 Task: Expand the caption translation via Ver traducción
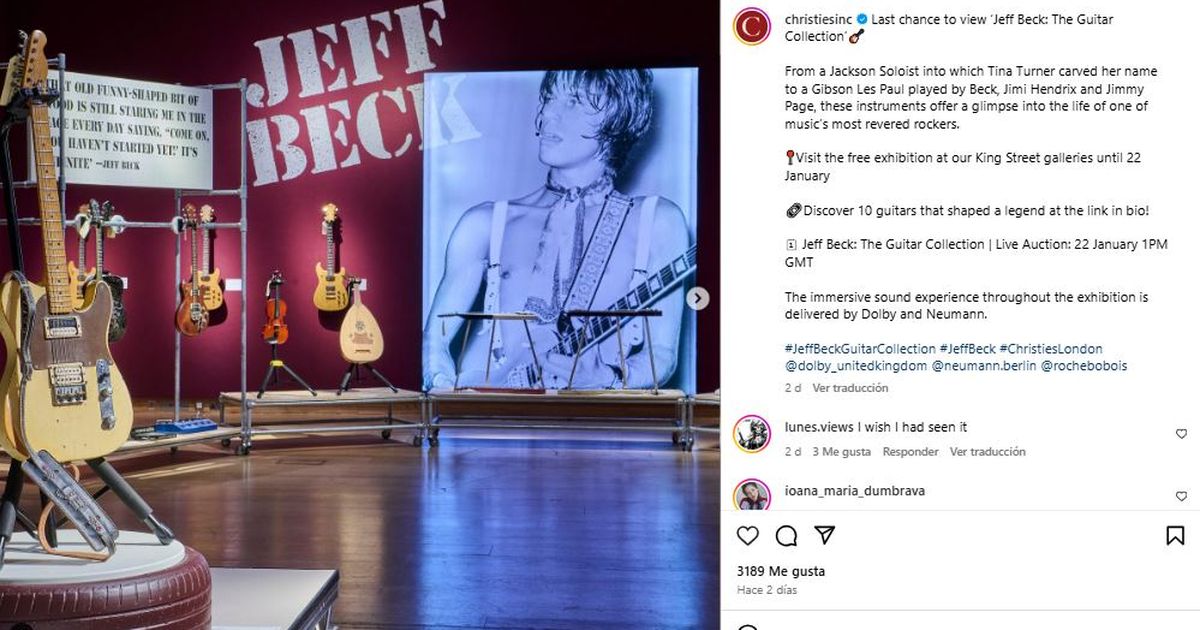849,388
